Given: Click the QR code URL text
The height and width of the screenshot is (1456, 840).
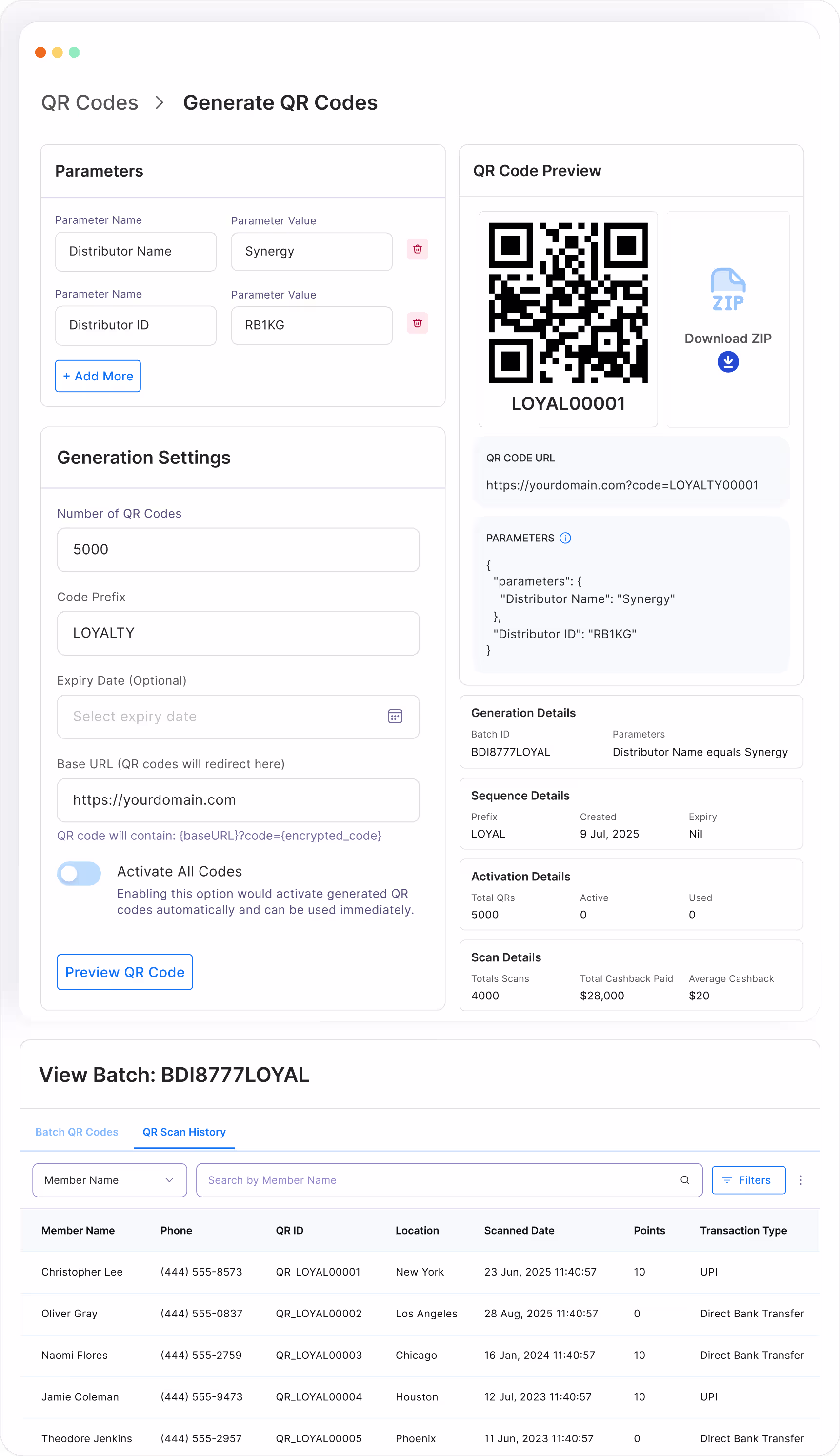Looking at the screenshot, I should [x=622, y=484].
